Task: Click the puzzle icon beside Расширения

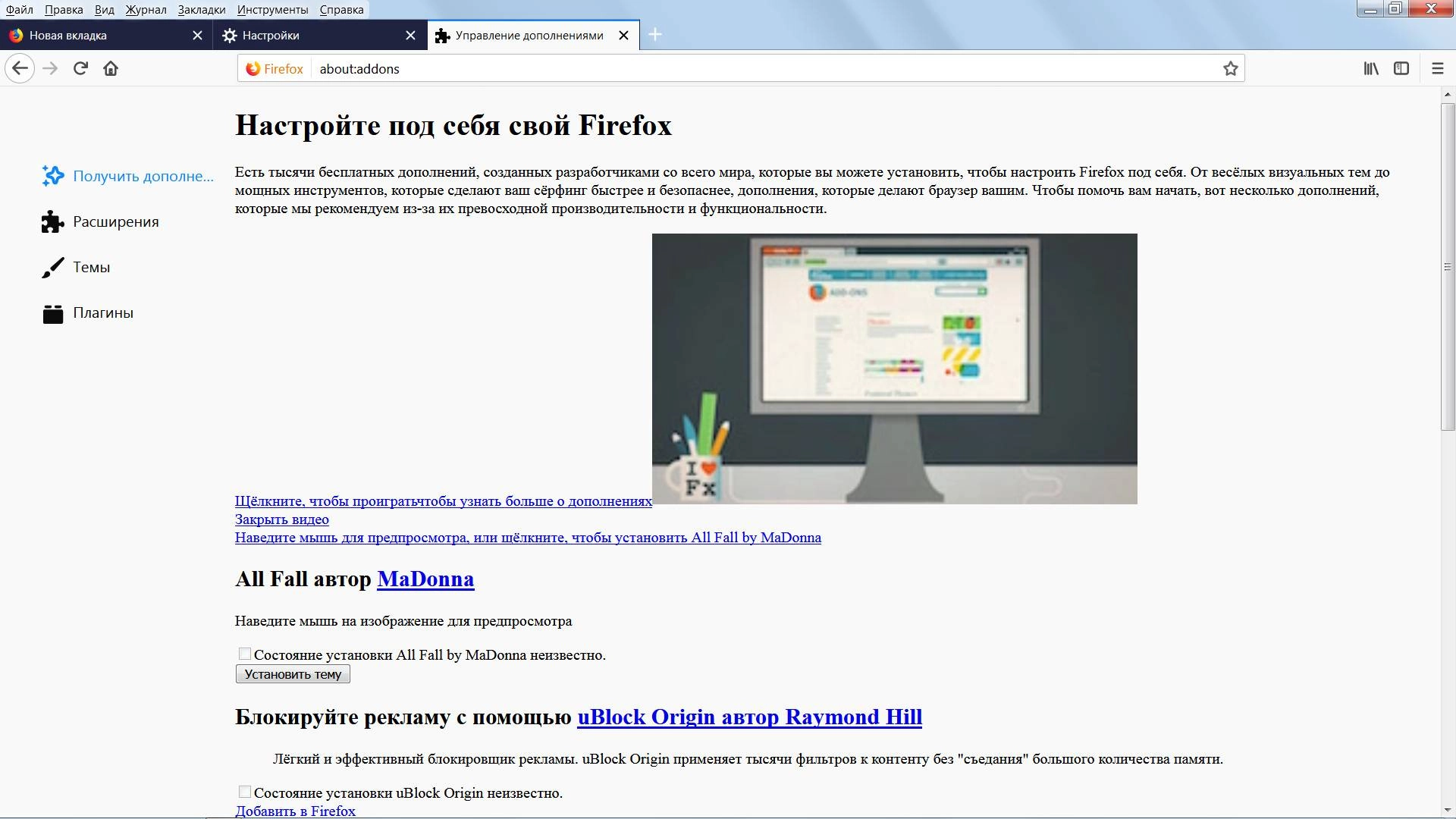Action: click(52, 221)
